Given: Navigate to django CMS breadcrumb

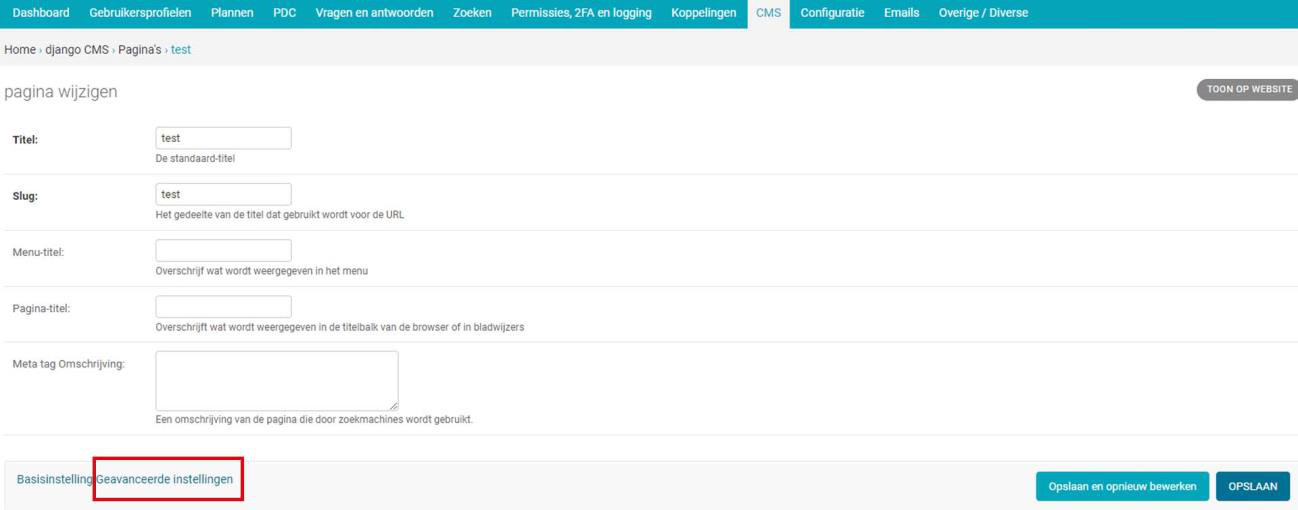Looking at the screenshot, I should point(77,50).
